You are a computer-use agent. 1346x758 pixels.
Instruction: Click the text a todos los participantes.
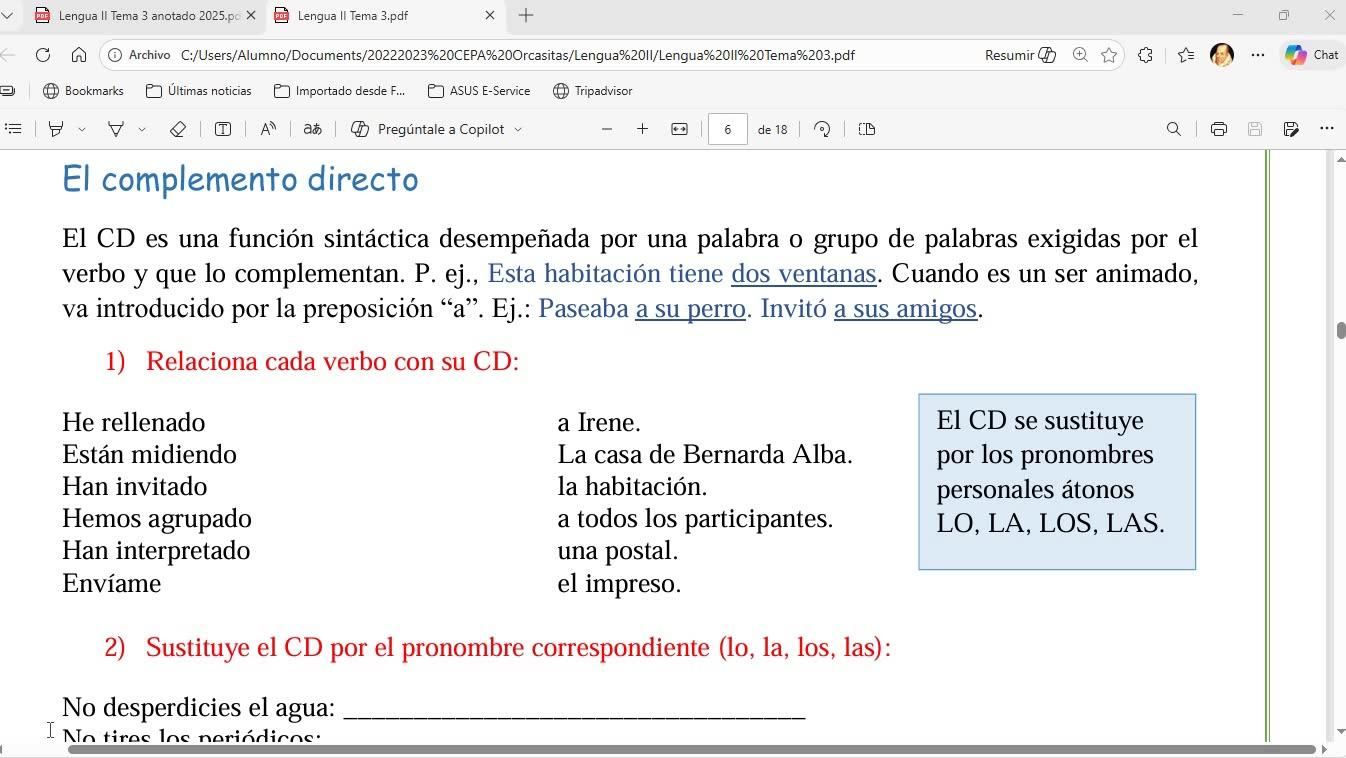point(695,519)
